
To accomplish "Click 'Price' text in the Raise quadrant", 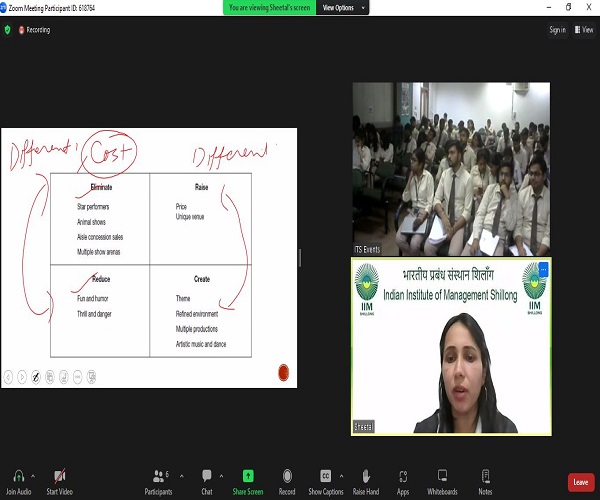I will 181,207.
